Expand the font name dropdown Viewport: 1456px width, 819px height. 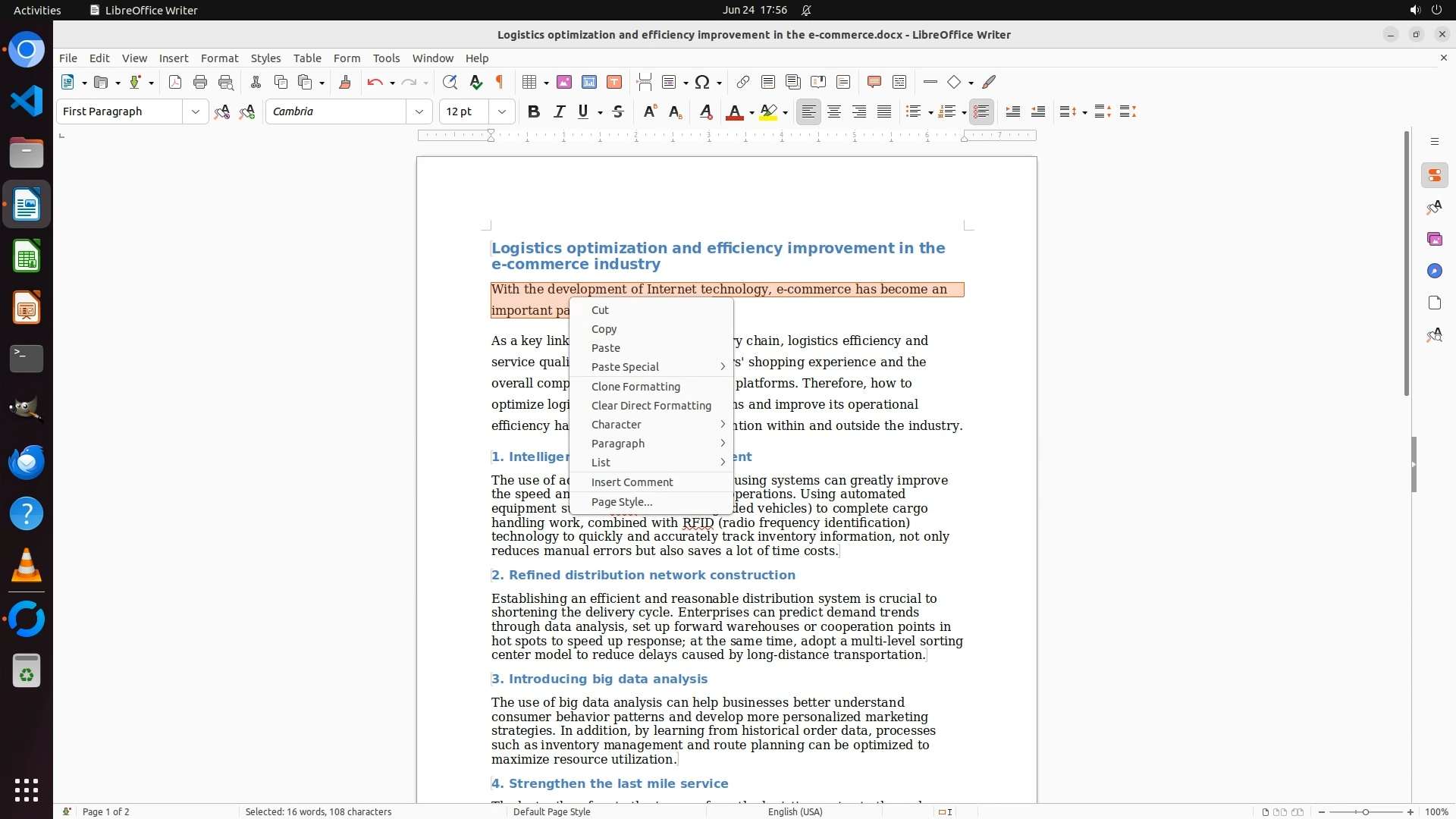419,112
